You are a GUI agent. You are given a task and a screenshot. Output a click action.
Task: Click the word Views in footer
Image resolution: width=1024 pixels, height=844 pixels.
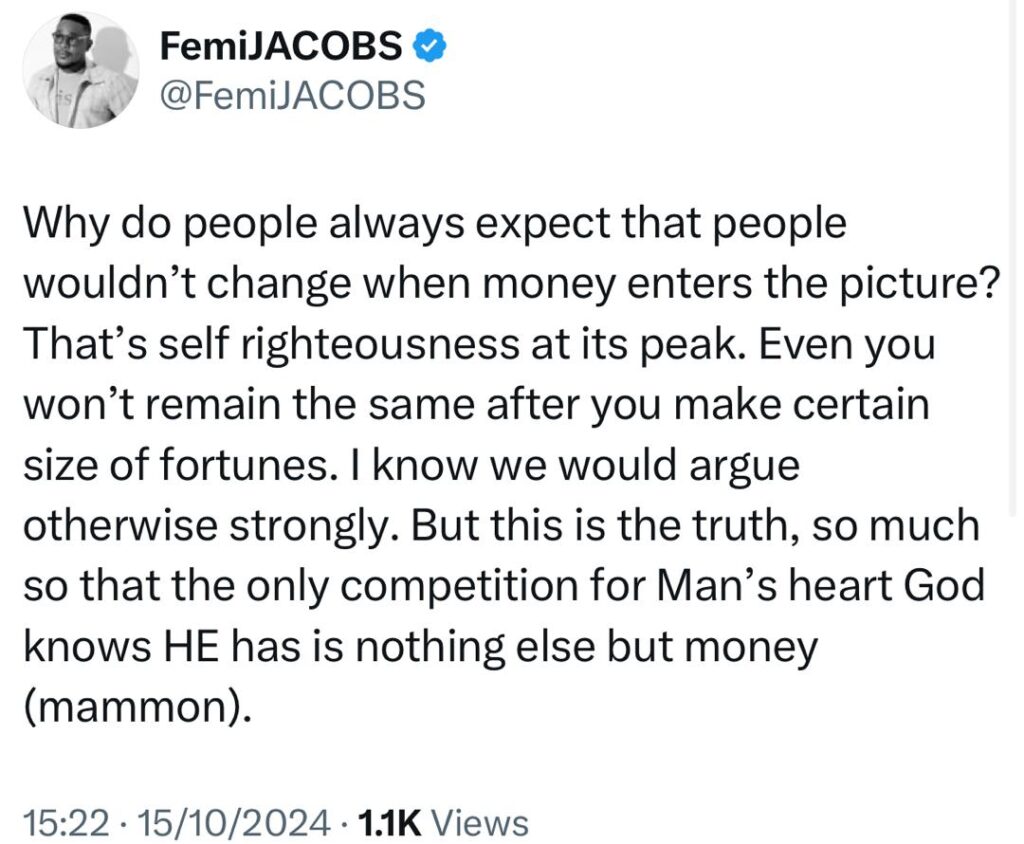click(x=480, y=822)
